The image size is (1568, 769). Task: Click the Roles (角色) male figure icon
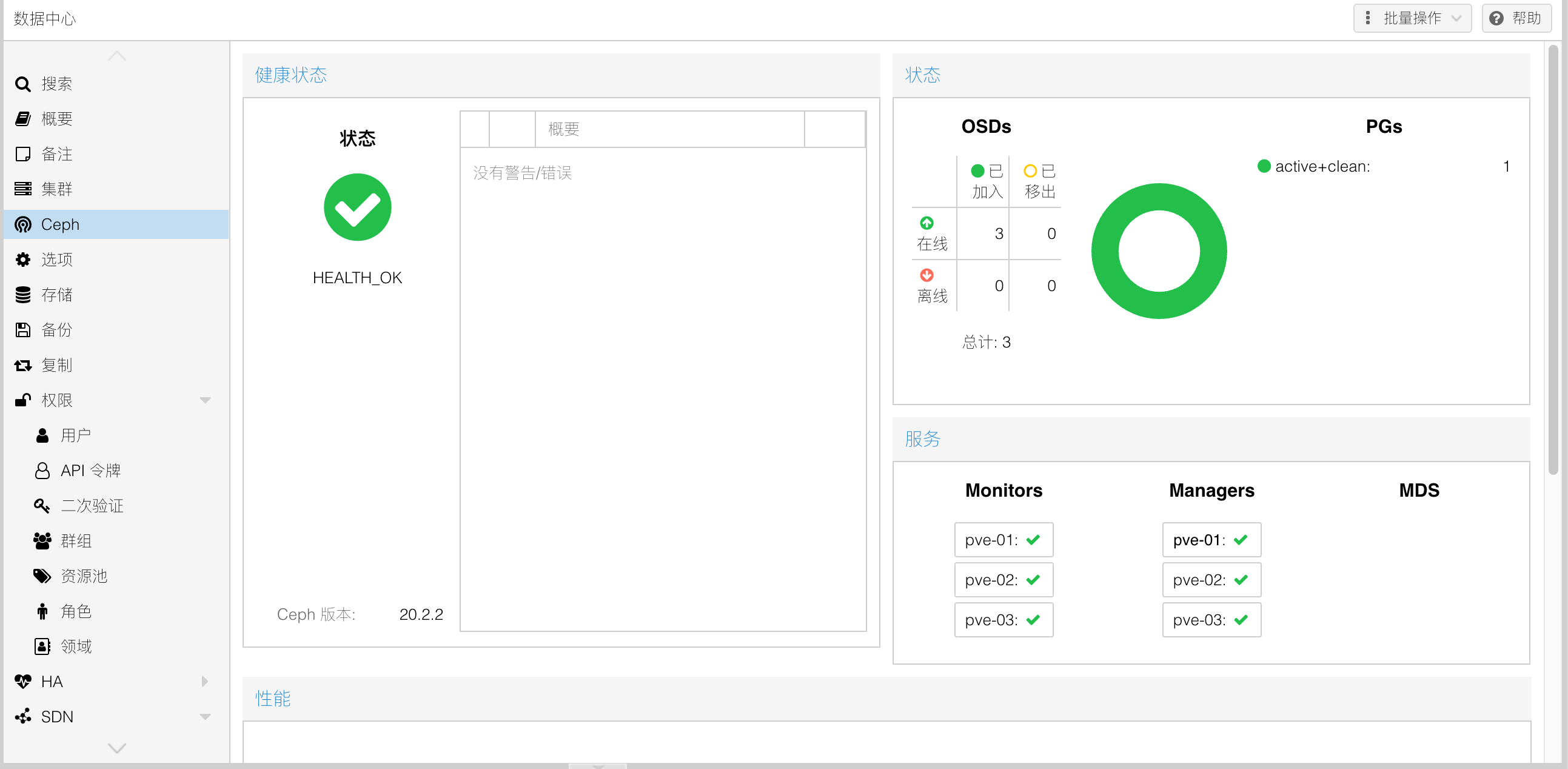[42, 611]
